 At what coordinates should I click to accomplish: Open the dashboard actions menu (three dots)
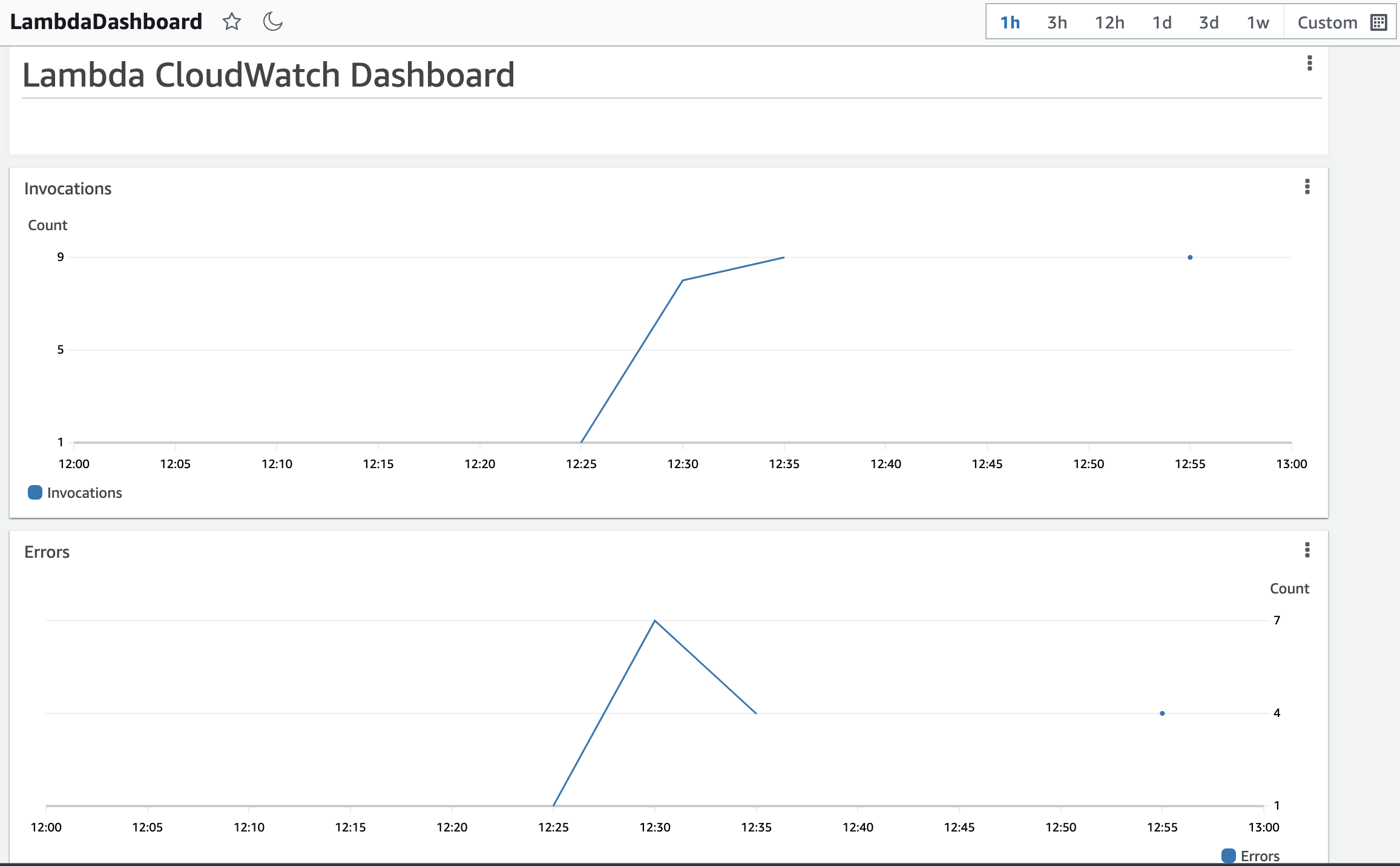coord(1310,63)
